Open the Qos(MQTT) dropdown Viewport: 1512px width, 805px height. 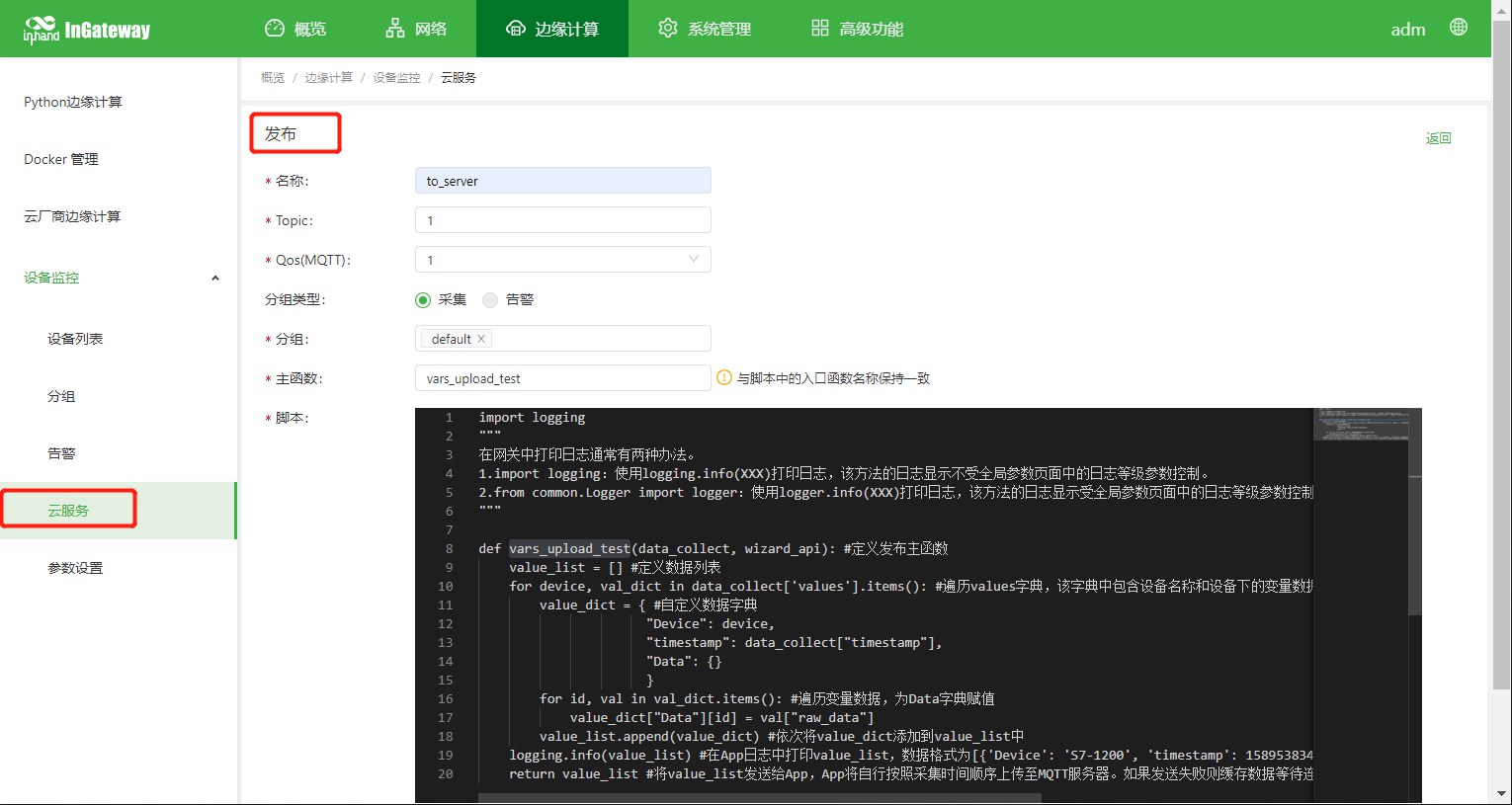(x=562, y=260)
